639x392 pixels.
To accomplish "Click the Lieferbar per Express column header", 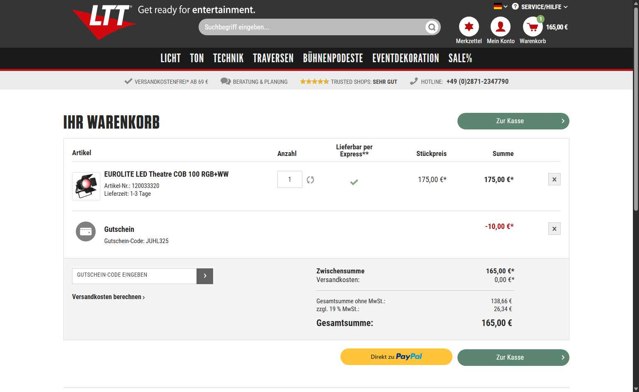I will 354,150.
